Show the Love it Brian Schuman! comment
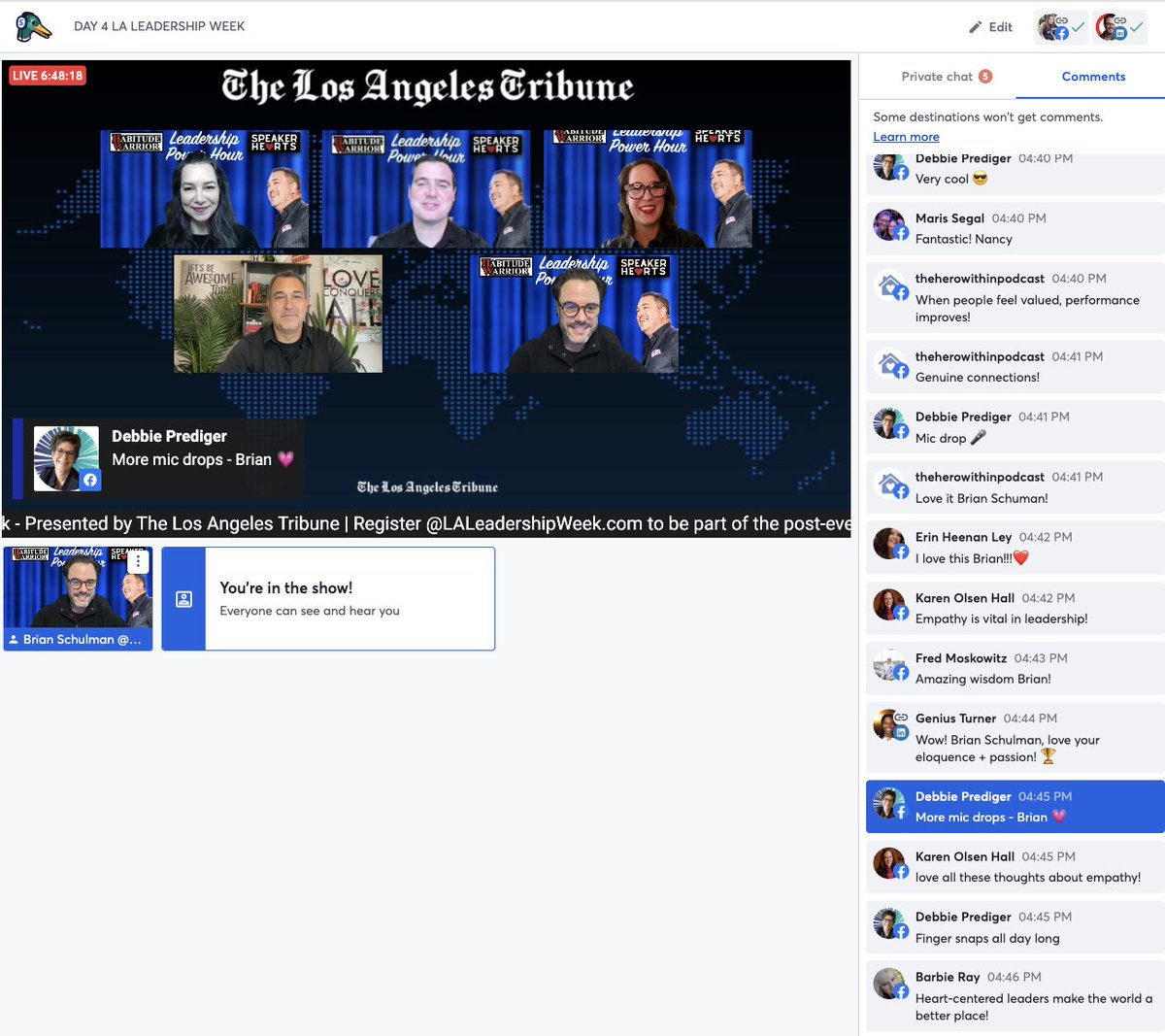 point(1015,486)
